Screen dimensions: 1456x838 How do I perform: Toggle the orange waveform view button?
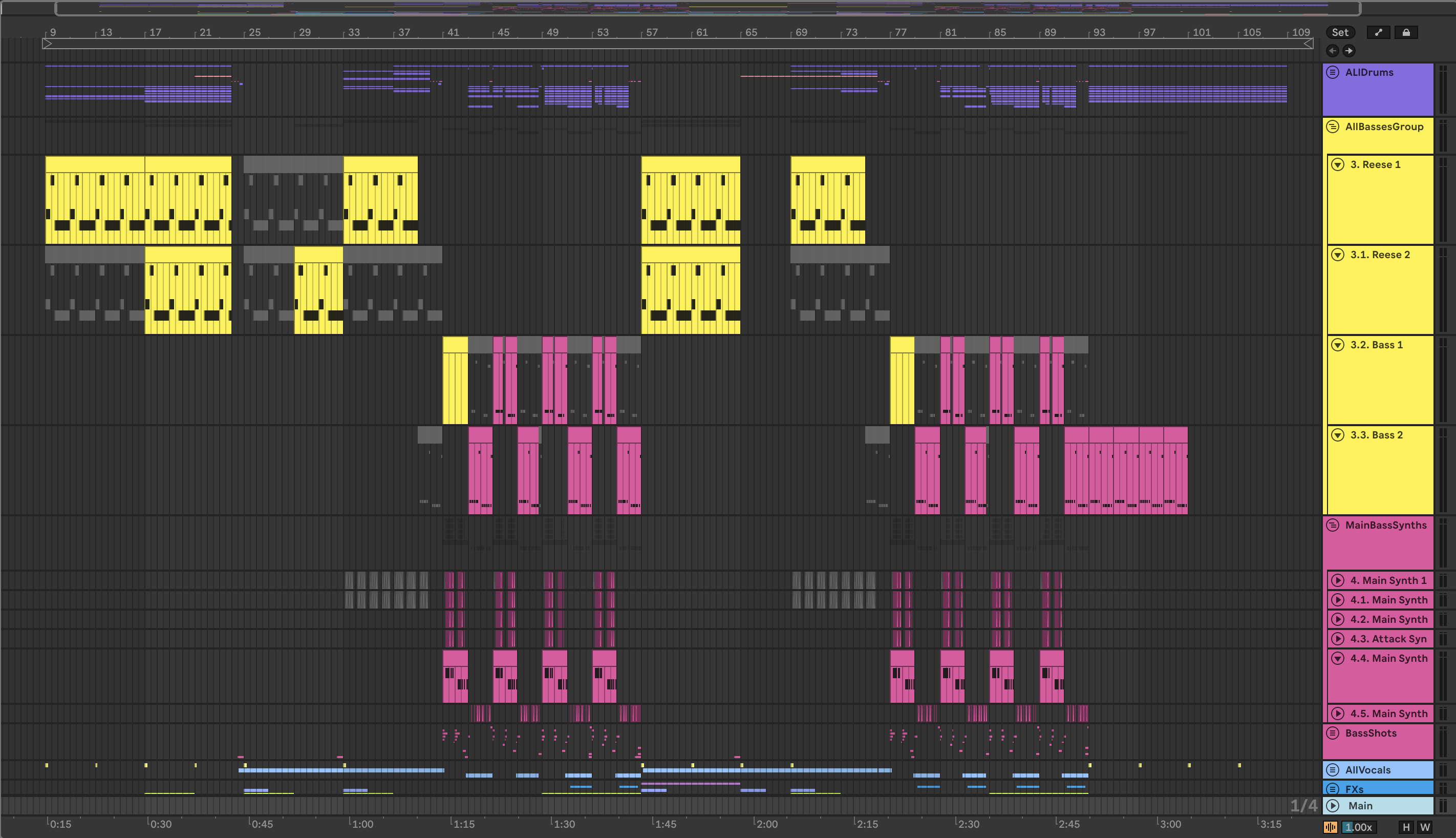point(1331,827)
